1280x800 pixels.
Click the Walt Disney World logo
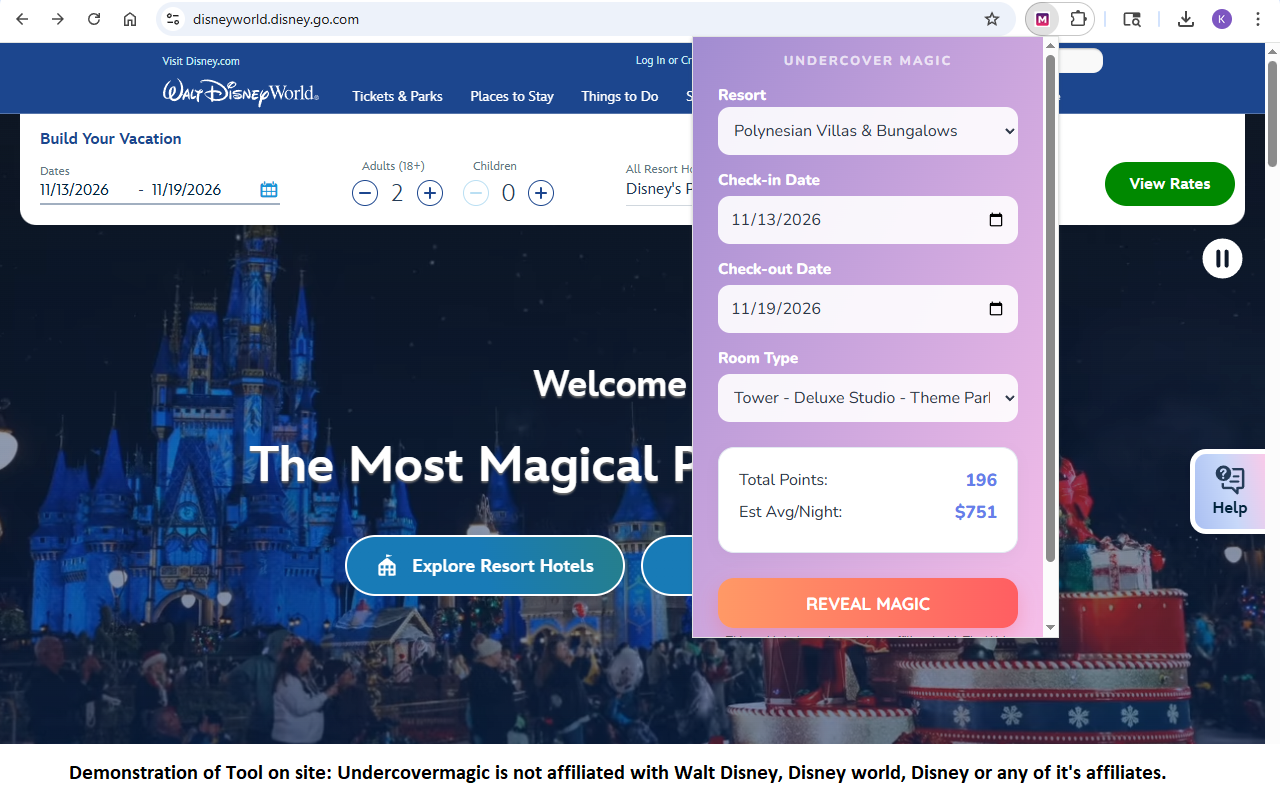[x=240, y=92]
